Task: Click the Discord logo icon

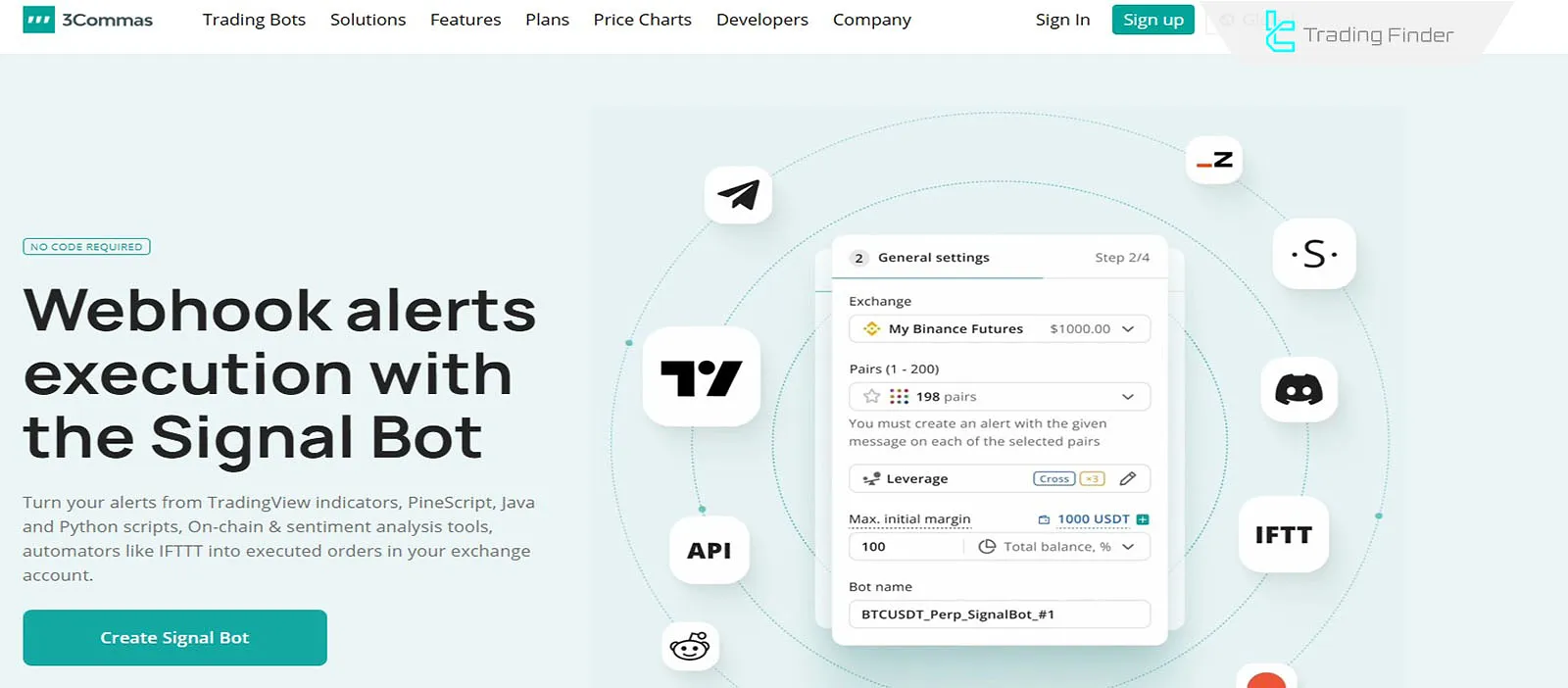Action: (1298, 390)
